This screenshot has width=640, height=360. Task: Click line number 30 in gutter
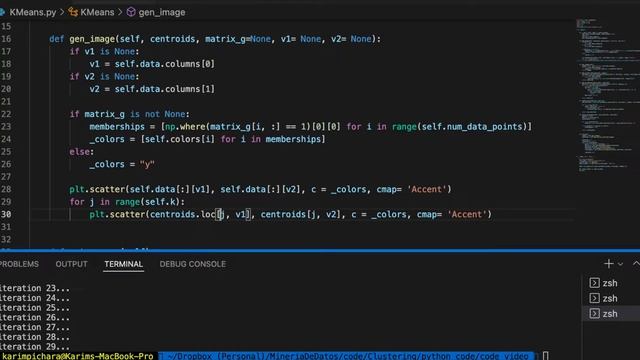pyautogui.click(x=6, y=214)
